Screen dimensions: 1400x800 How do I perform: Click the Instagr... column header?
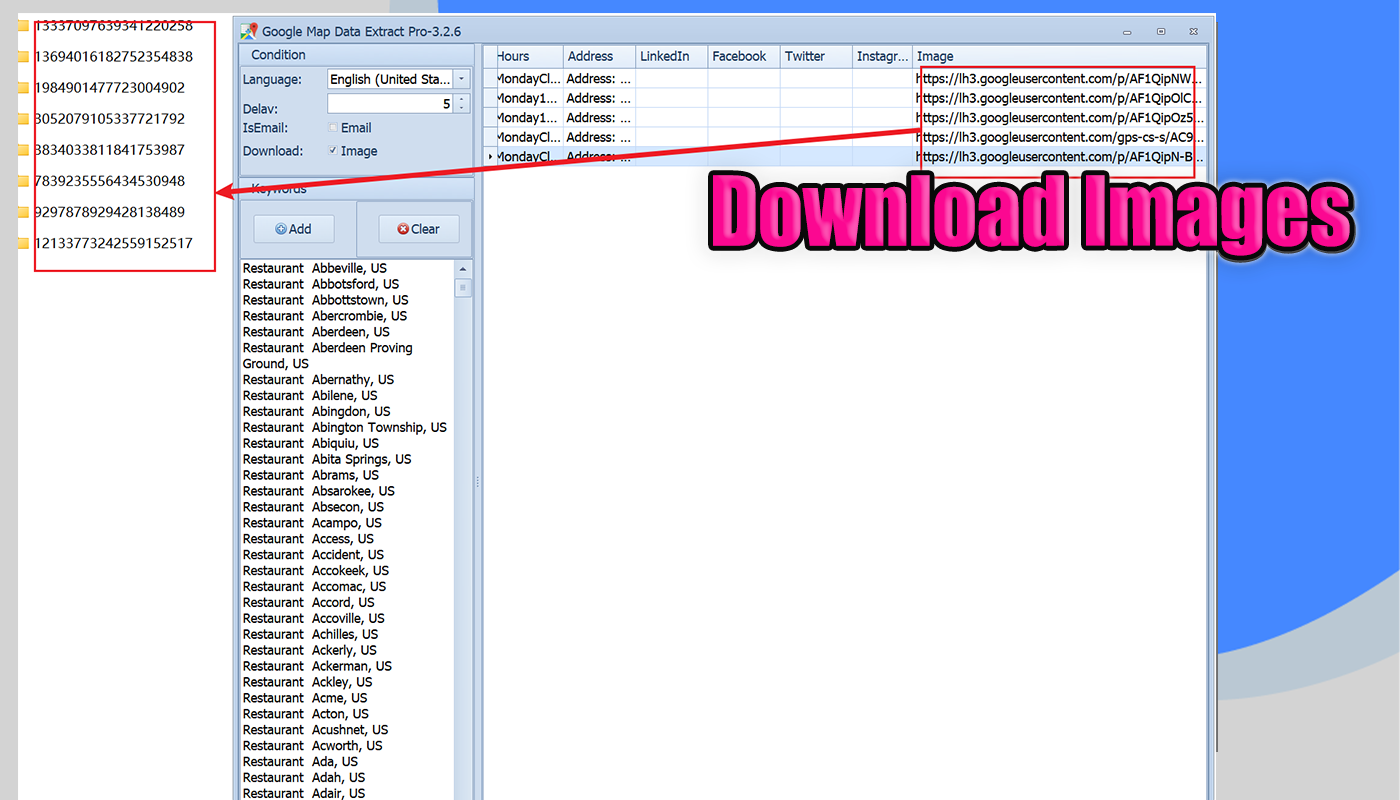click(x=883, y=56)
